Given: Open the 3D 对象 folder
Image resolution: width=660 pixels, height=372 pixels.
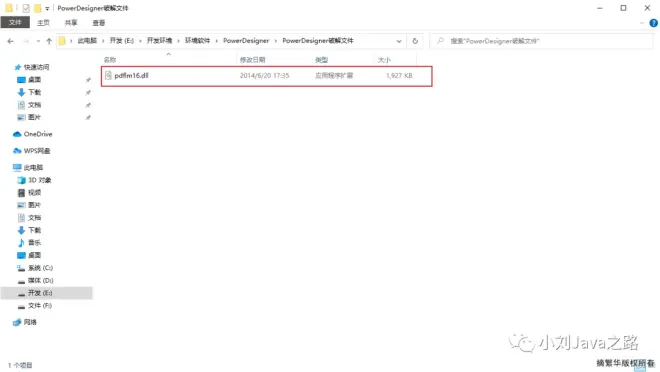Looking at the screenshot, I should (x=40, y=180).
